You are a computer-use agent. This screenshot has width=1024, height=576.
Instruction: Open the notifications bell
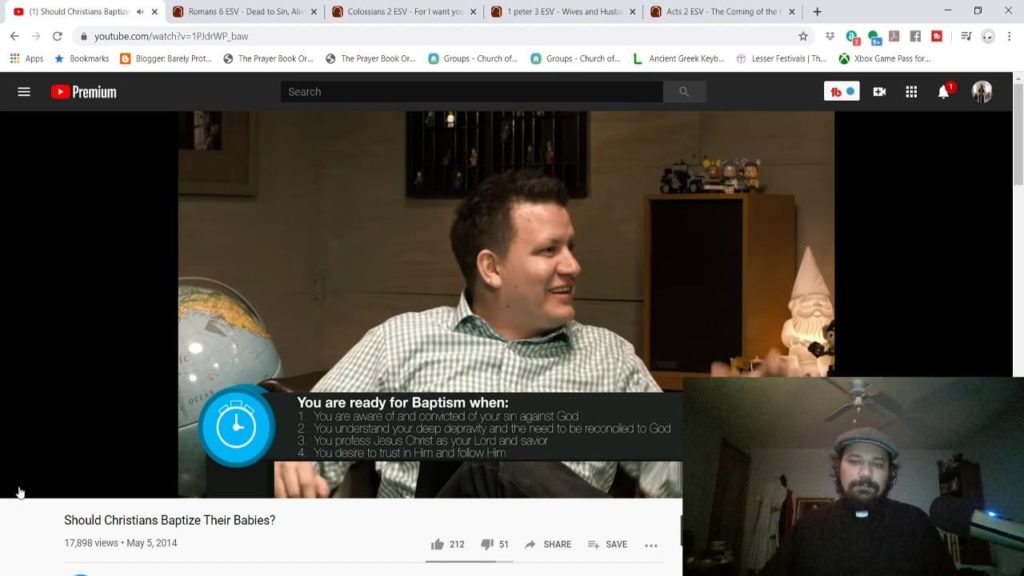[x=943, y=92]
